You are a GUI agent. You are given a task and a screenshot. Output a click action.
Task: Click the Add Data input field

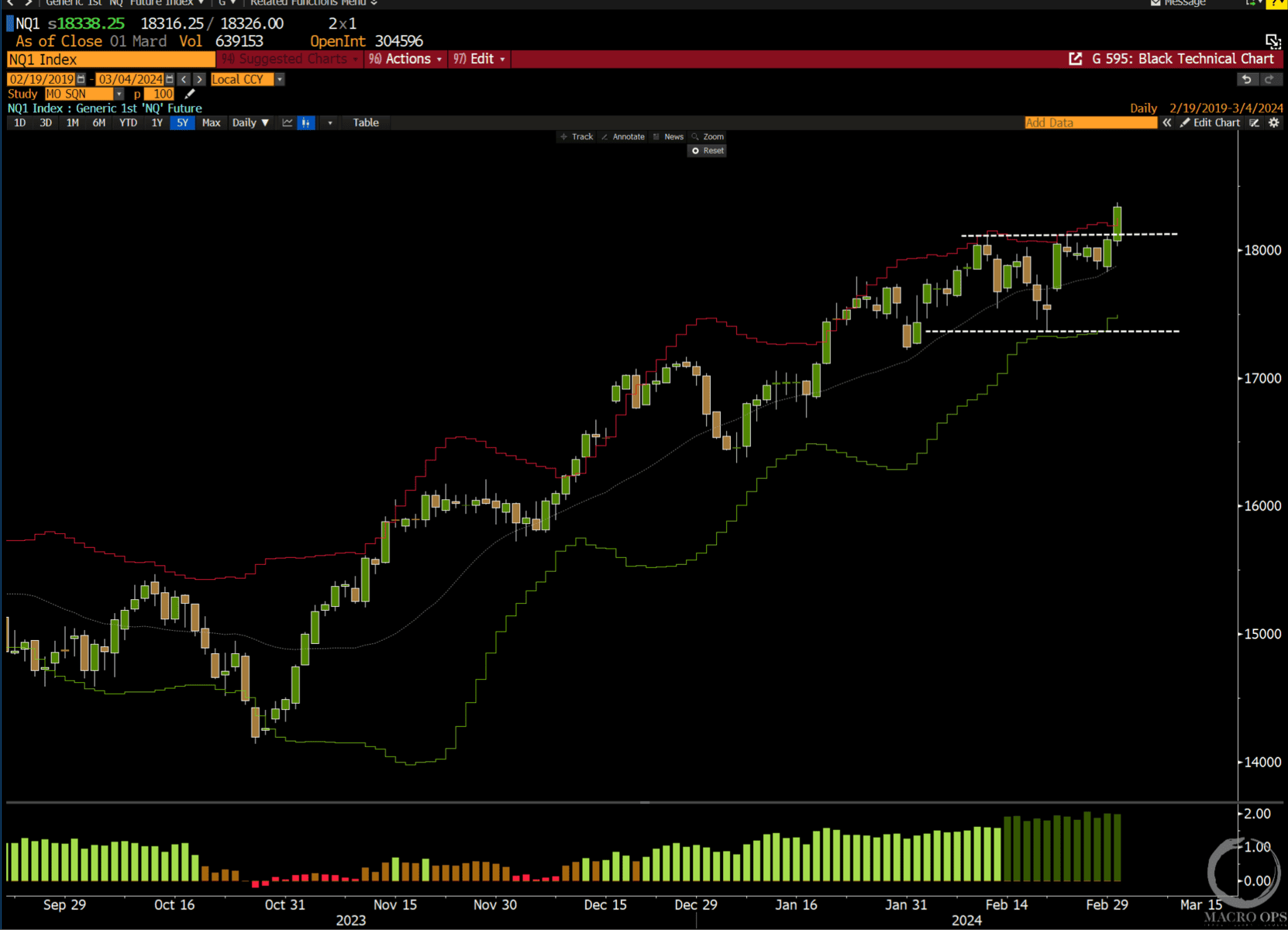click(x=1090, y=122)
